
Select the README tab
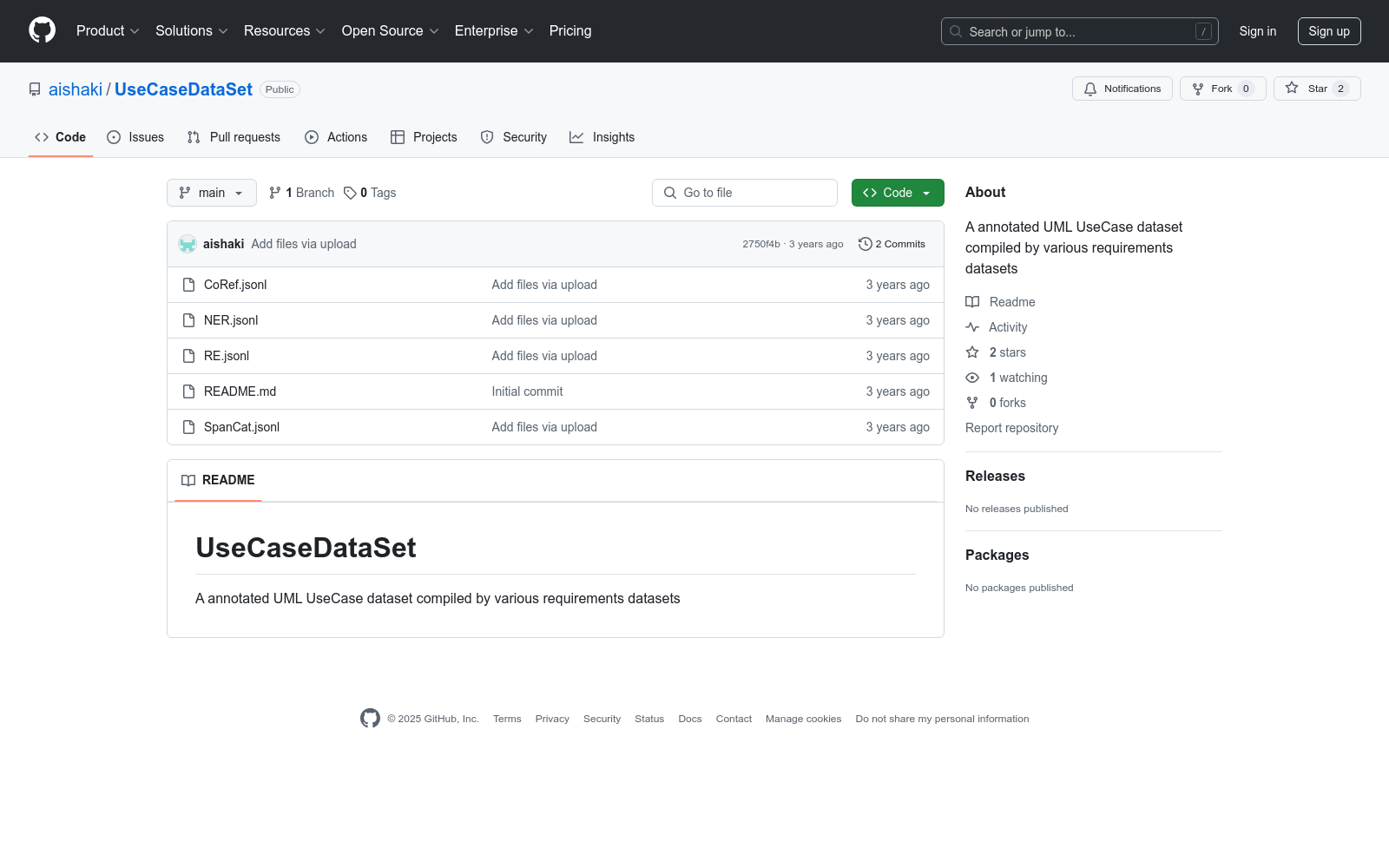click(x=218, y=480)
